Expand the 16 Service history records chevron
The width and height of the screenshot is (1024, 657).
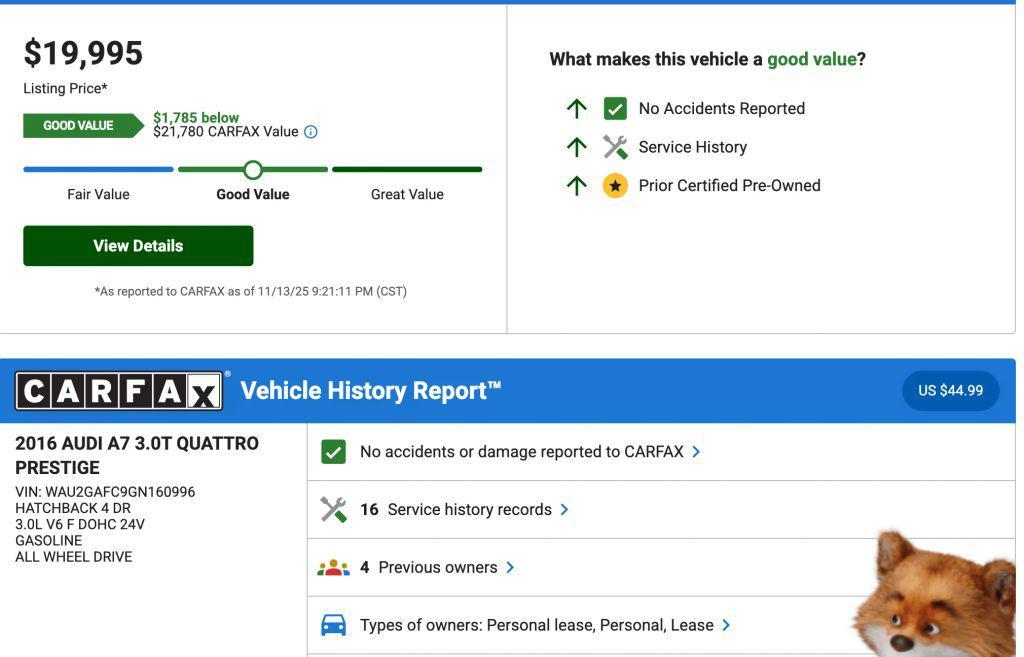[564, 510]
